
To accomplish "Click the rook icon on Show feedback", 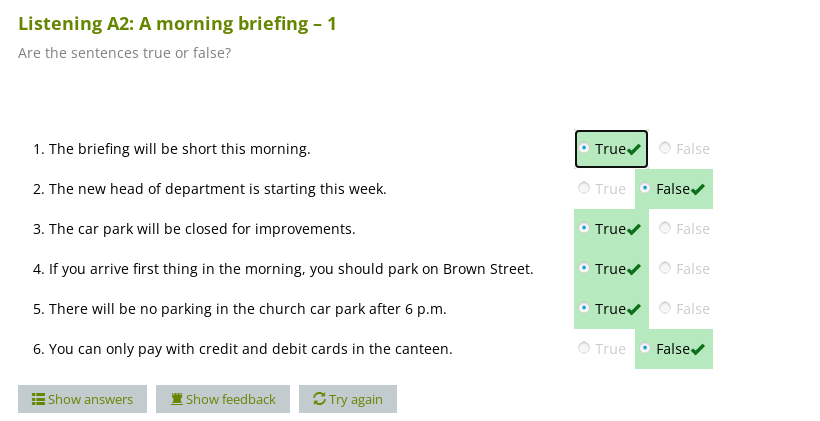I will tap(177, 399).
